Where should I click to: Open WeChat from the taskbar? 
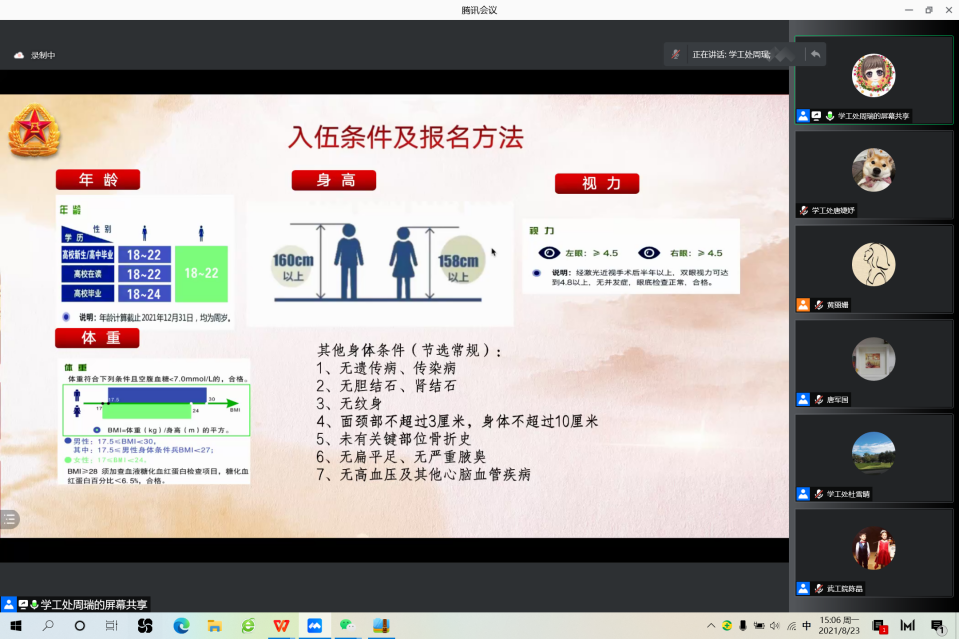click(347, 626)
